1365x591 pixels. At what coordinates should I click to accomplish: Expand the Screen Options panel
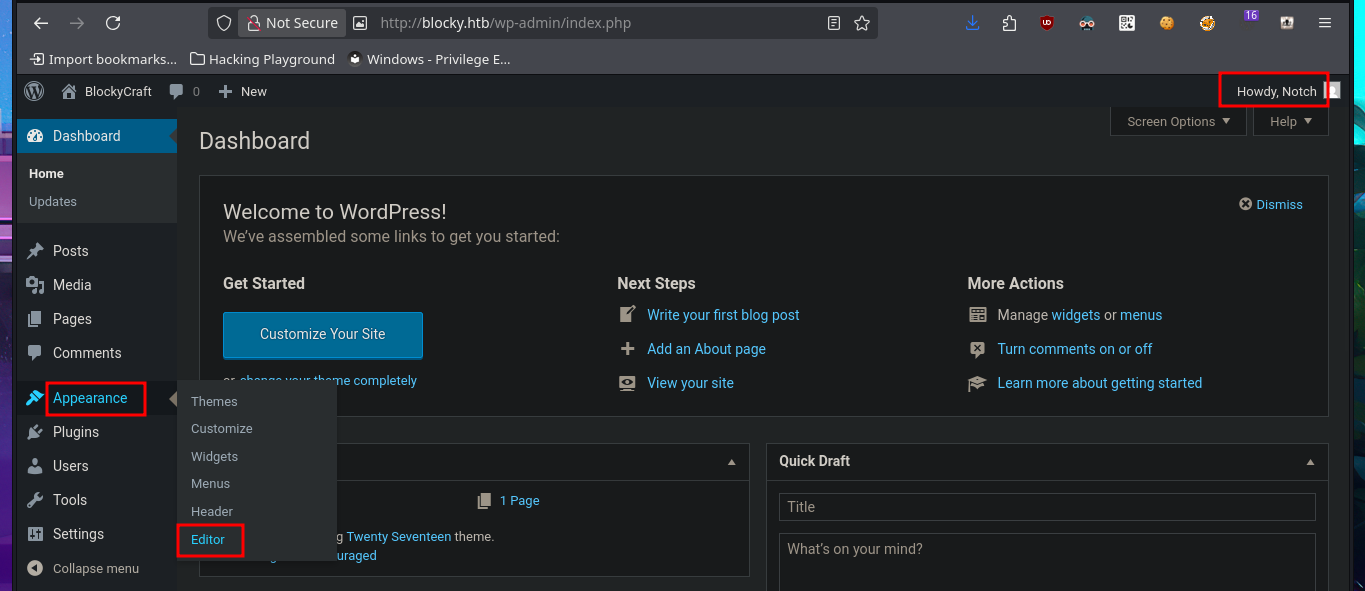point(1178,122)
